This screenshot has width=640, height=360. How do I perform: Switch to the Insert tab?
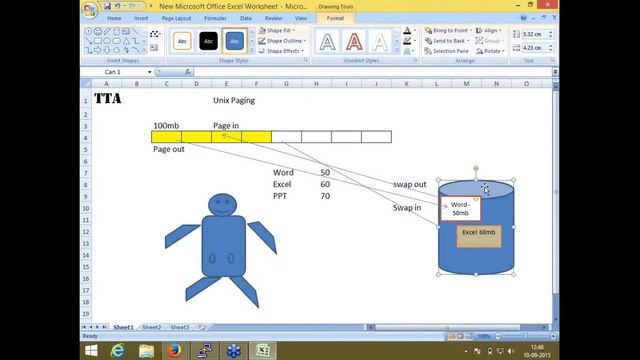pos(141,18)
